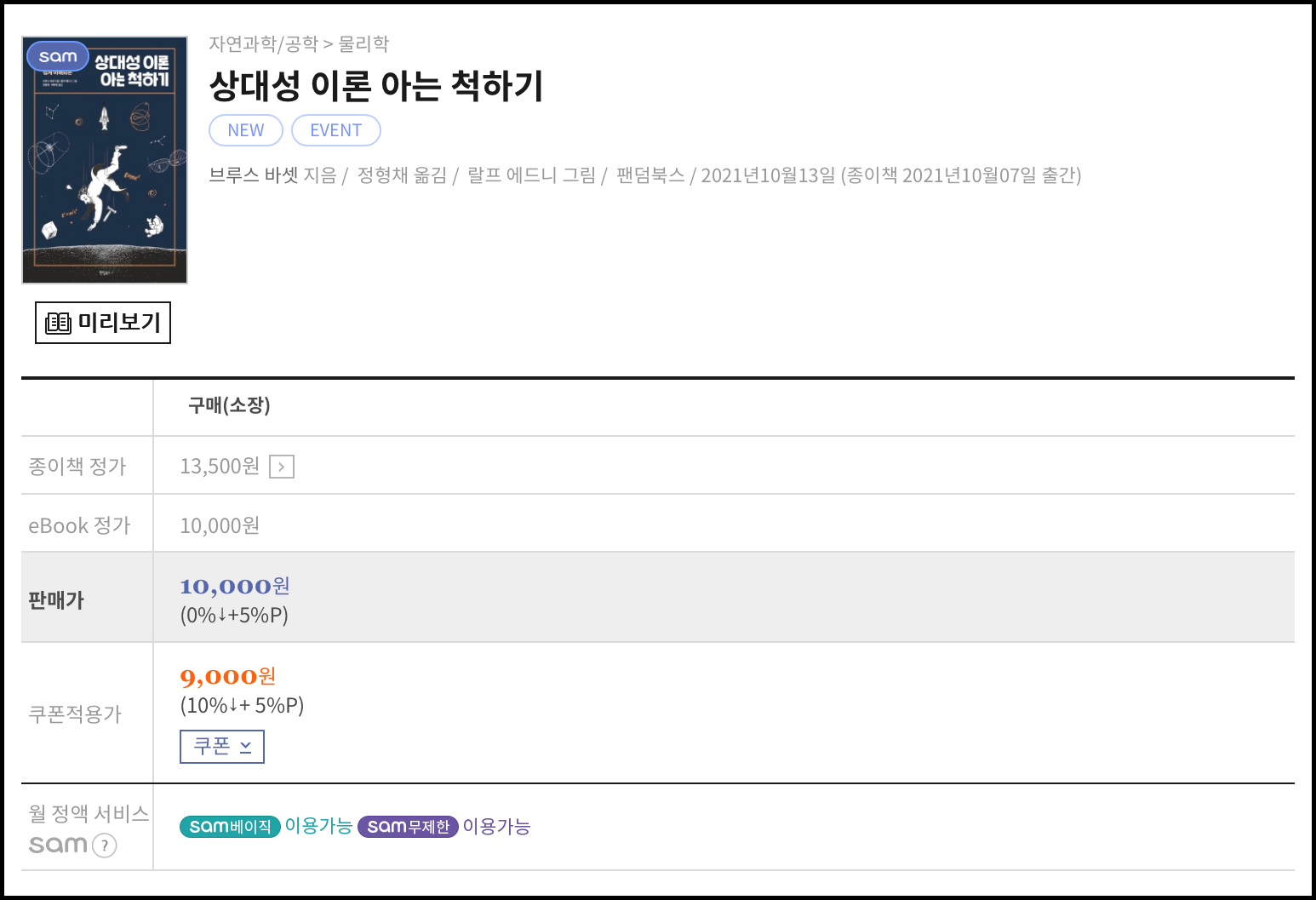This screenshot has height=900, width=1316.
Task: Click the 판매가 10,000원 price
Action: click(235, 586)
